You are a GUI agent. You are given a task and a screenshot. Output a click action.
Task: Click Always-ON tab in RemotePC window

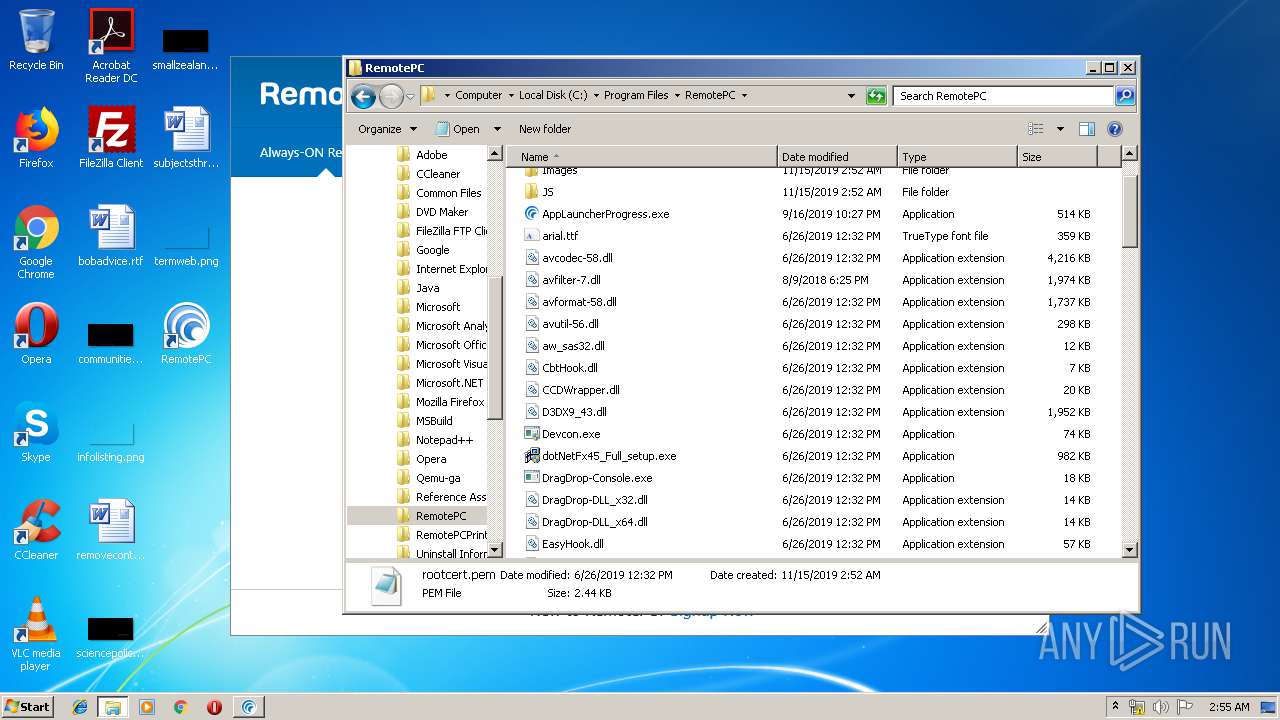(301, 153)
